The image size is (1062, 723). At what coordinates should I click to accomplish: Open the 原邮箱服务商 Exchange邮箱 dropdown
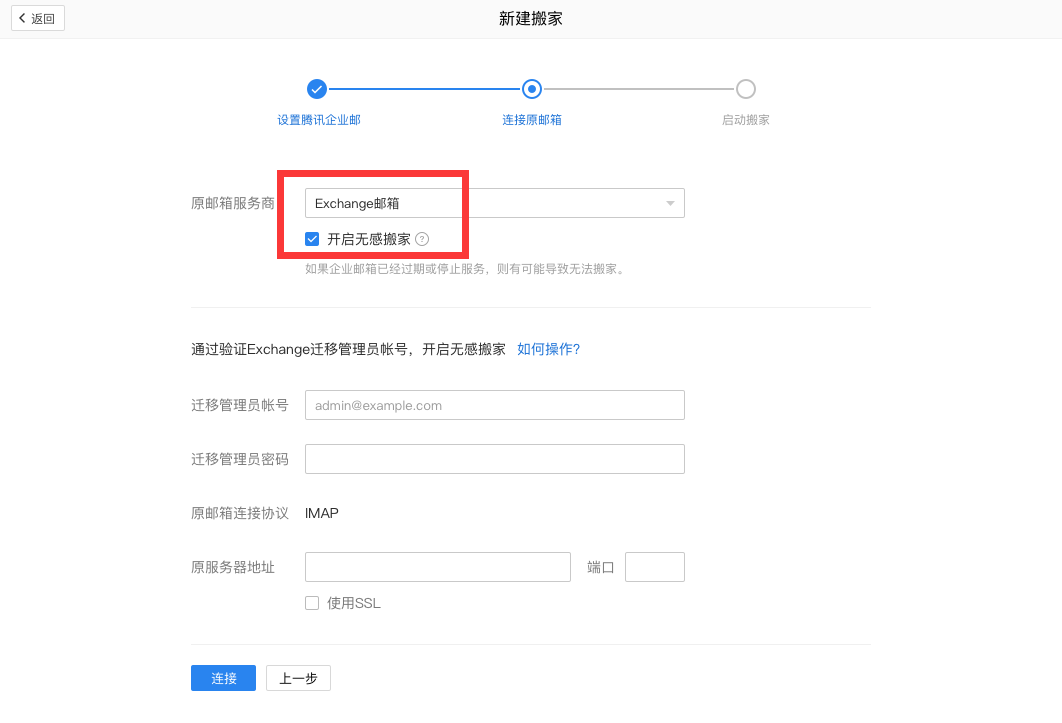(x=494, y=203)
